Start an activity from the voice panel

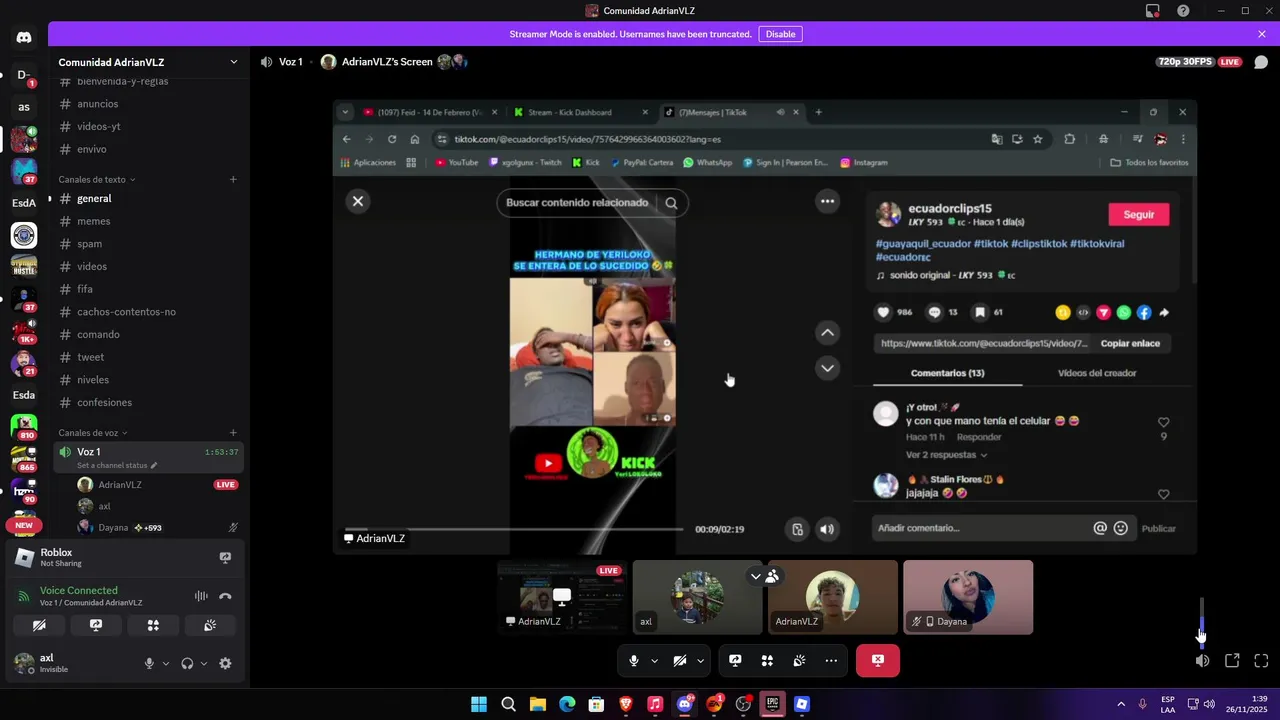(153, 625)
